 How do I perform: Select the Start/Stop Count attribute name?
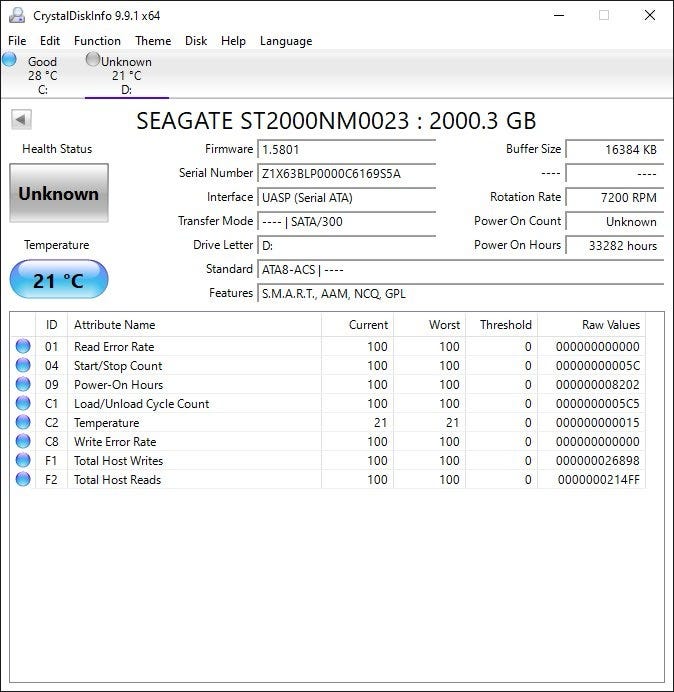pyautogui.click(x=118, y=366)
